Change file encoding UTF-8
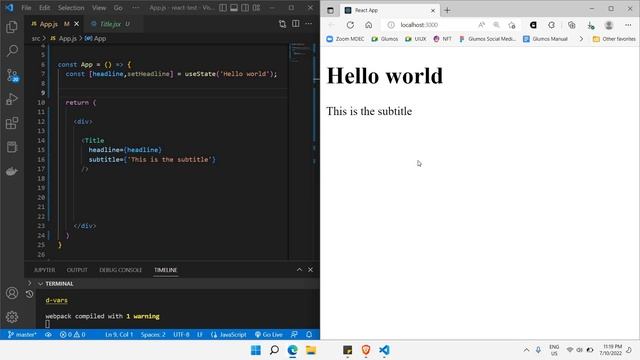The height and width of the screenshot is (360, 640). [x=181, y=334]
